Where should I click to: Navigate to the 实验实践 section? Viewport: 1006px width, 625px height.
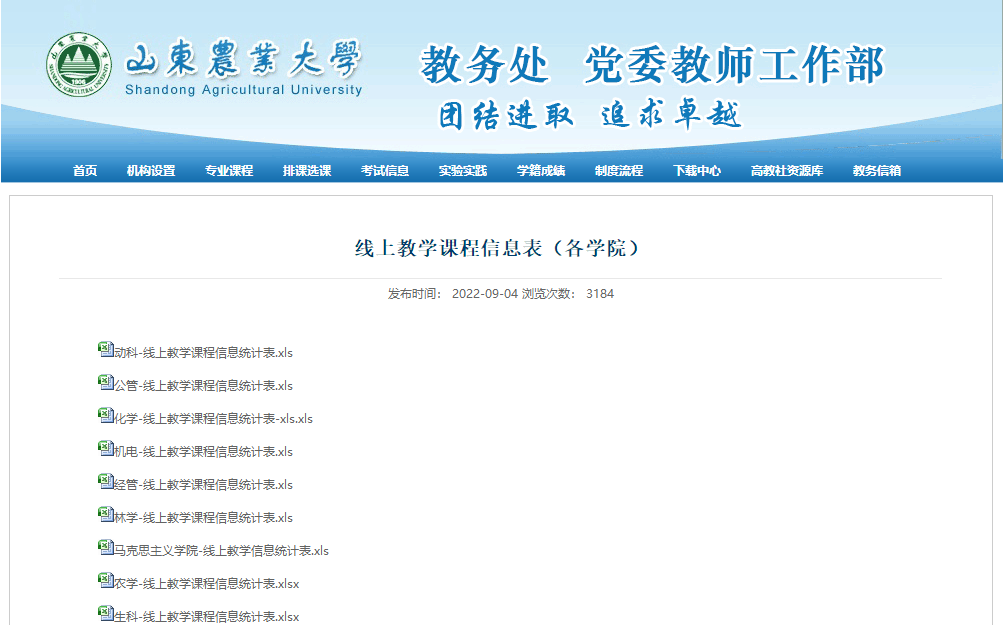pos(463,171)
